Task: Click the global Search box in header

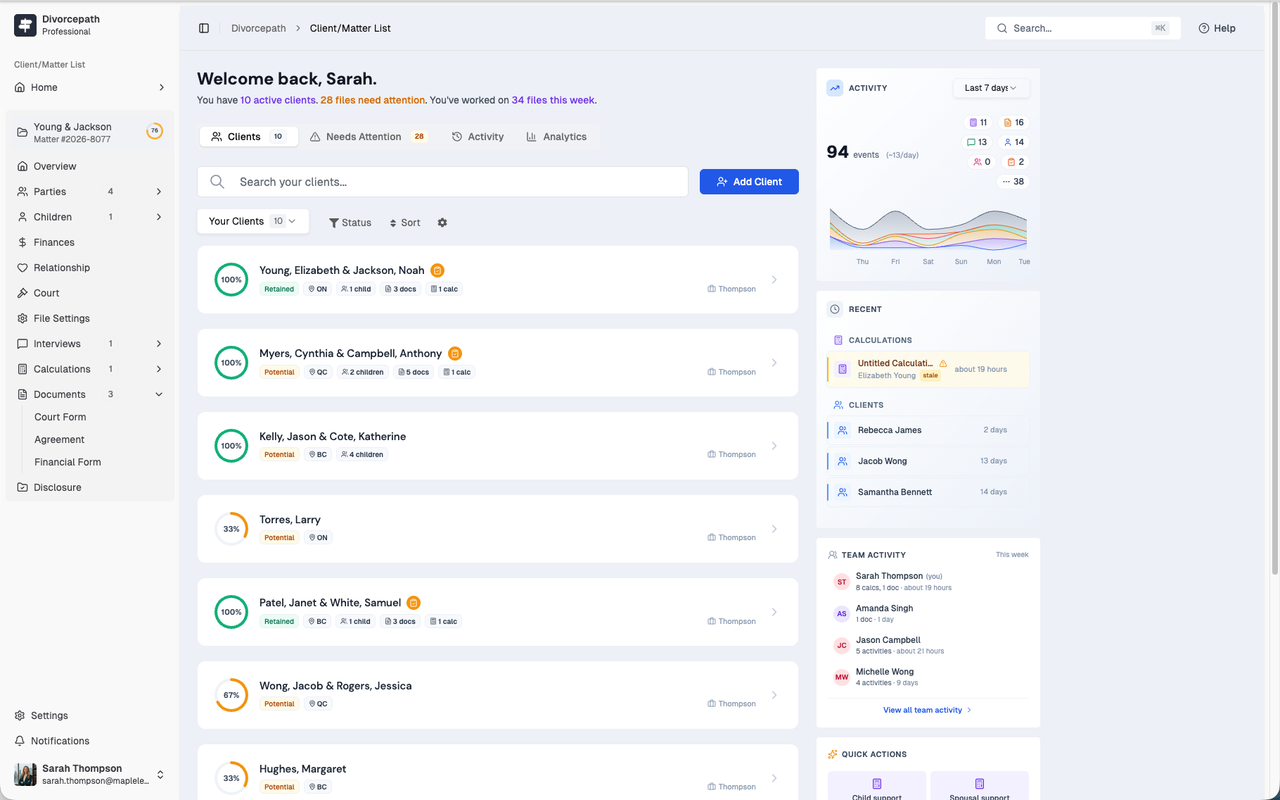Action: [1082, 28]
